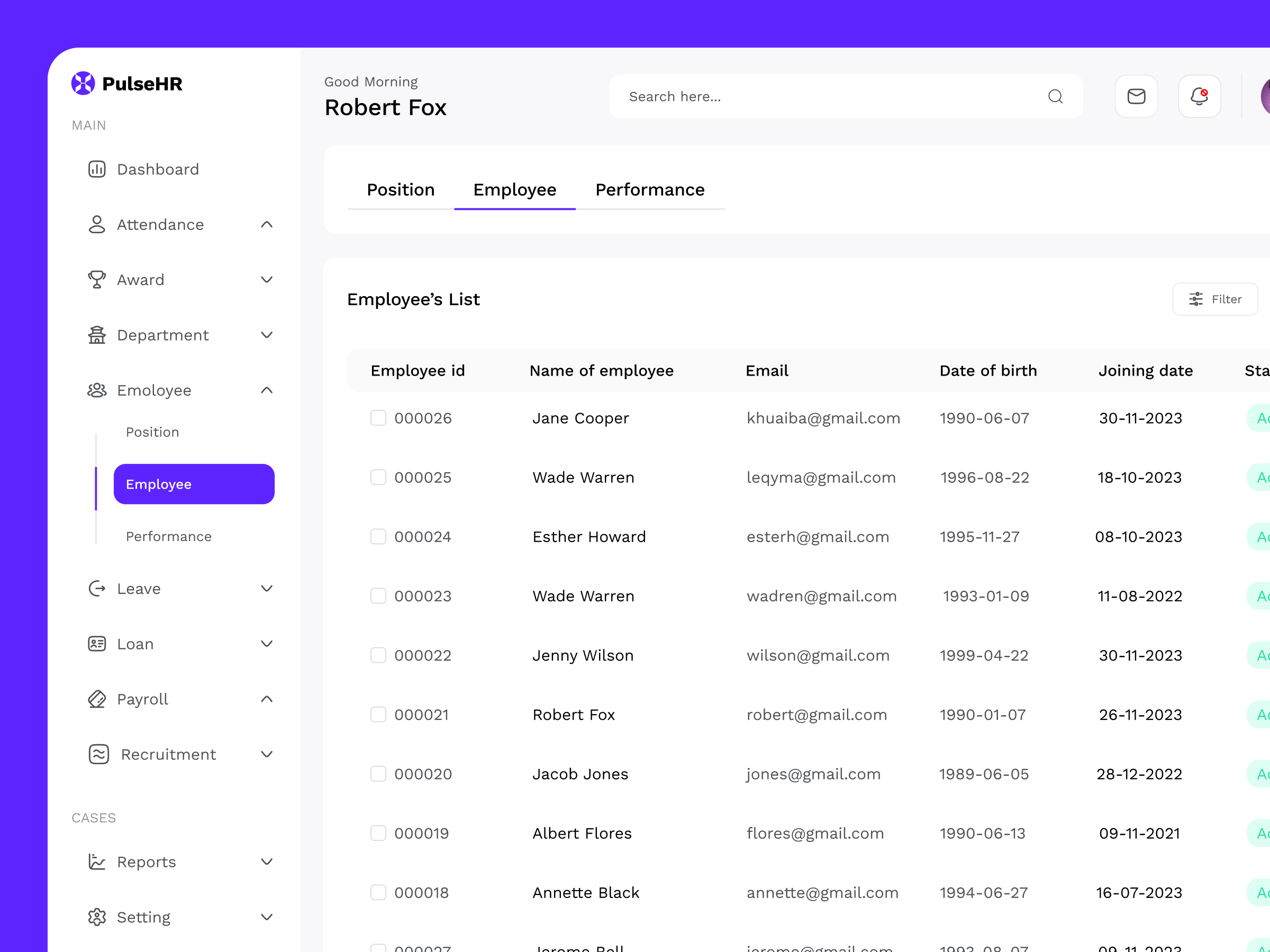Viewport: 1270px width, 952px height.
Task: Click the Payroll tag icon
Action: coord(96,699)
